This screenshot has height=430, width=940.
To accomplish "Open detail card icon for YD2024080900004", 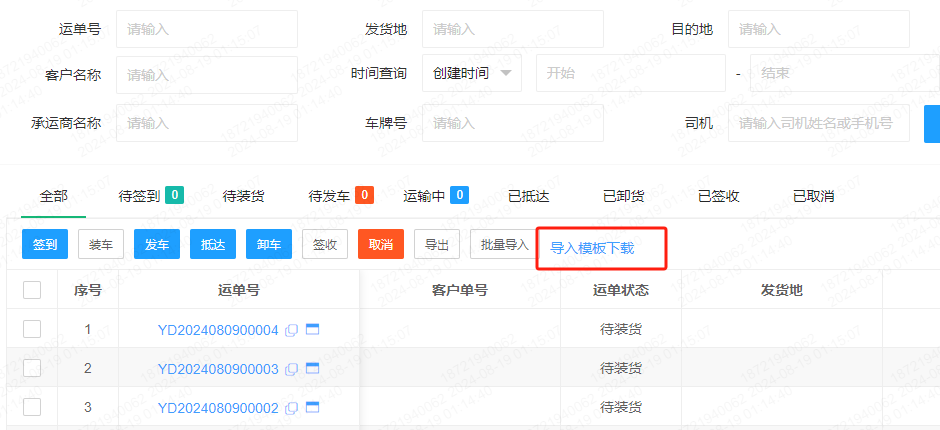I will click(312, 329).
